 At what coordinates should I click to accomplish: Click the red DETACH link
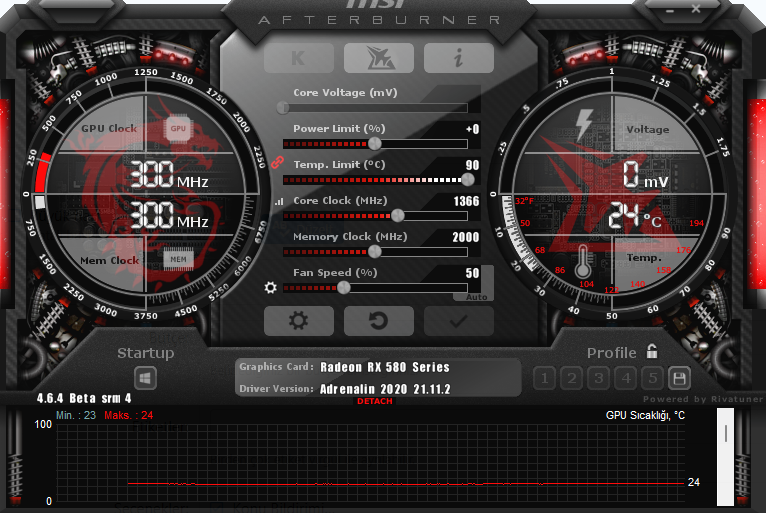[375, 401]
